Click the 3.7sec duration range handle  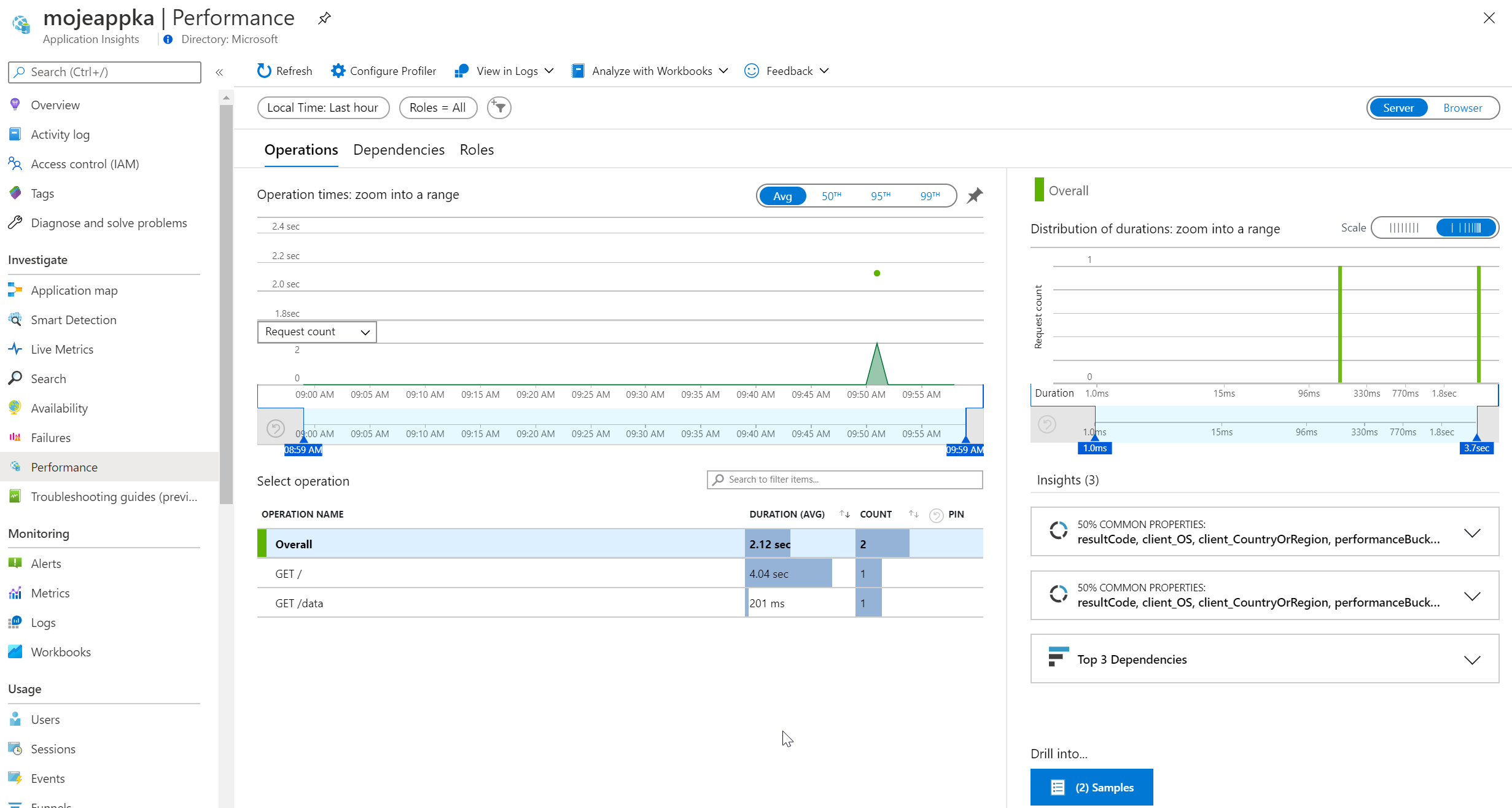click(1476, 446)
